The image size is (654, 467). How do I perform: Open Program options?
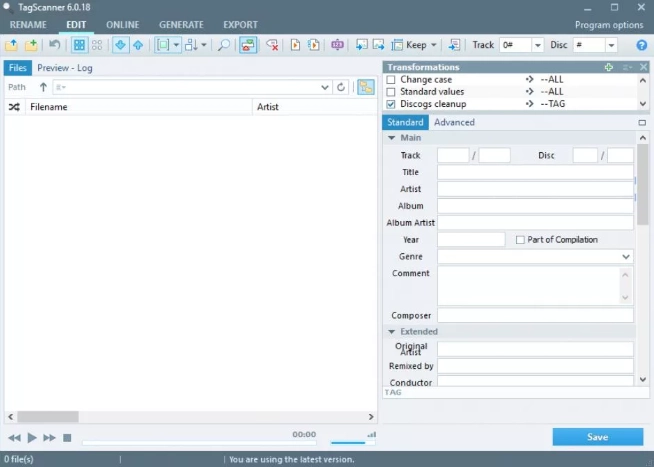(x=609, y=24)
